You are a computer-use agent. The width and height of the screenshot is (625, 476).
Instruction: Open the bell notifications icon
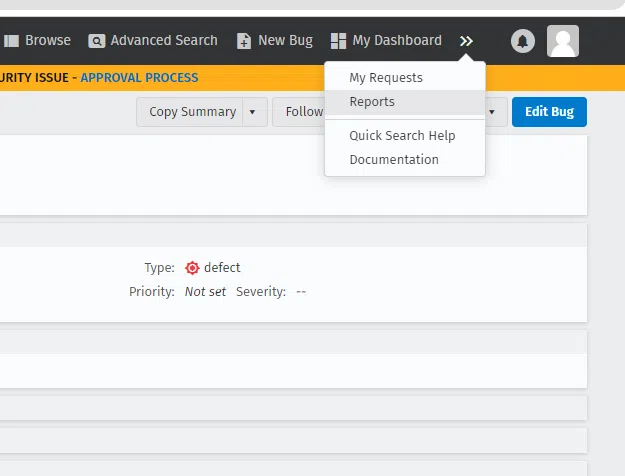click(x=523, y=41)
